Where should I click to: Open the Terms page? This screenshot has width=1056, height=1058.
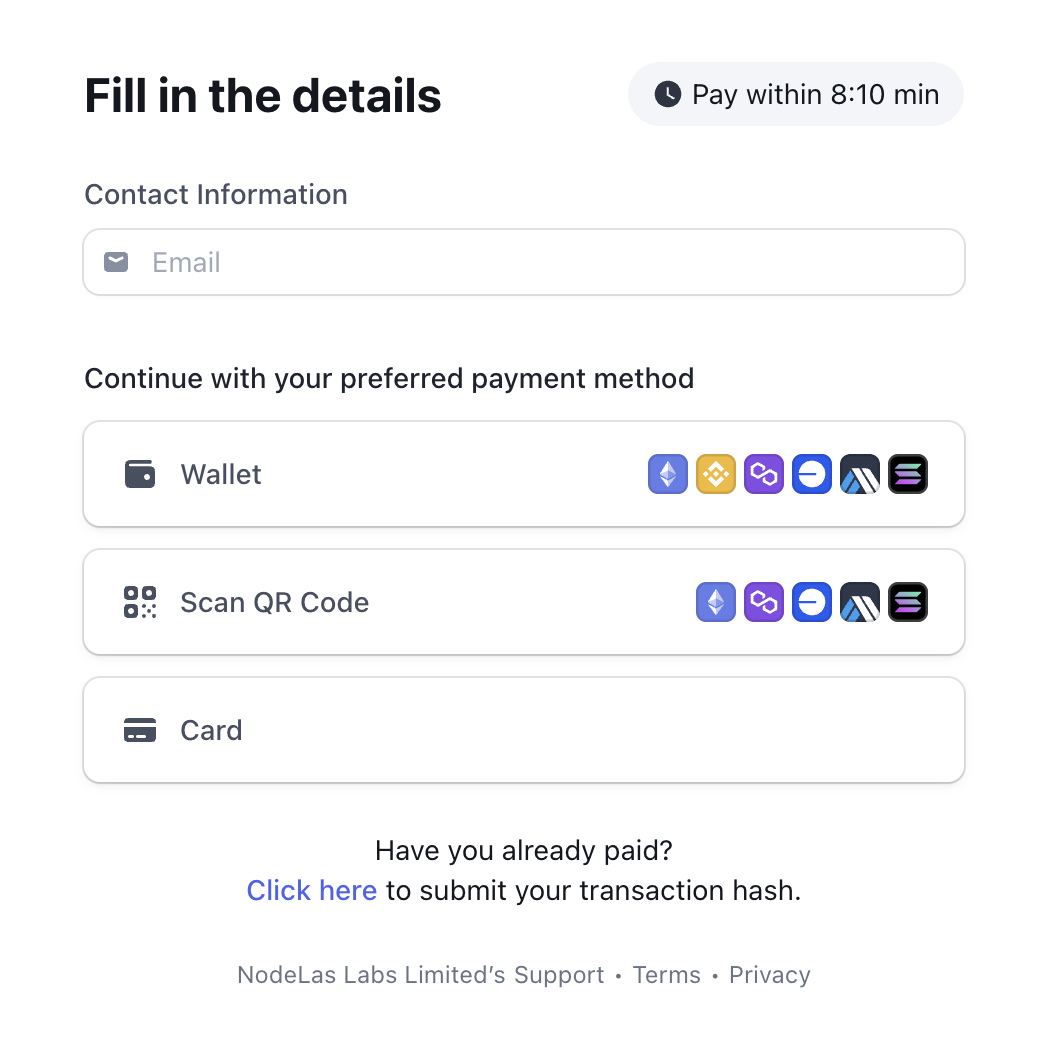pos(666,974)
